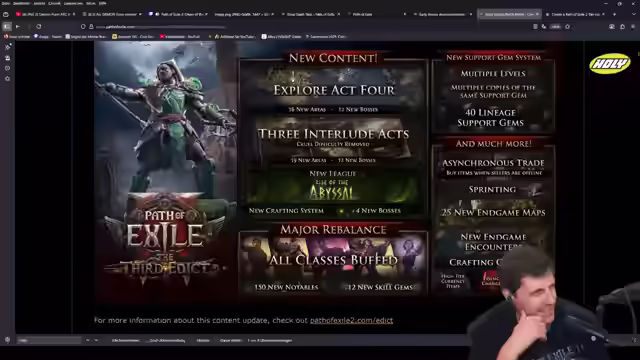Open the Lesezeichen menu
Viewport: 640px width, 360px height.
73,3
